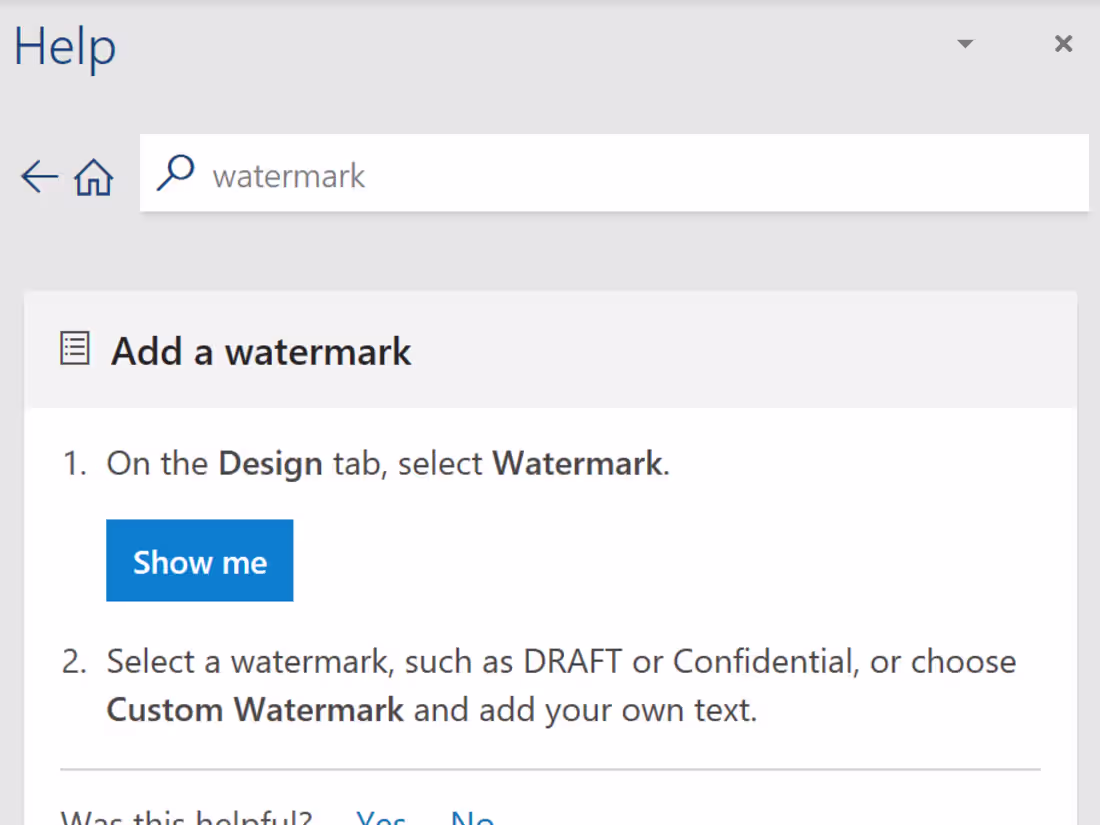The height and width of the screenshot is (825, 1100).
Task: Click the bold Custom Watermark text
Action: click(255, 710)
